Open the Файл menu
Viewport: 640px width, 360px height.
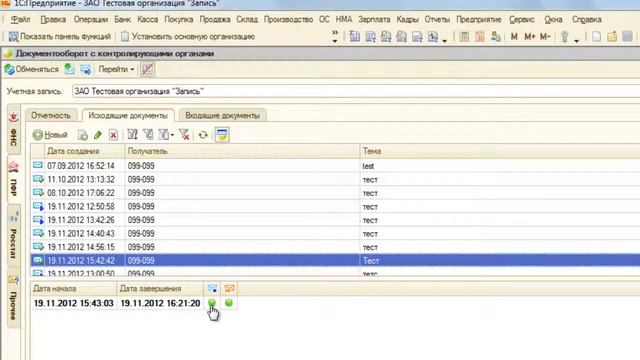20,20
